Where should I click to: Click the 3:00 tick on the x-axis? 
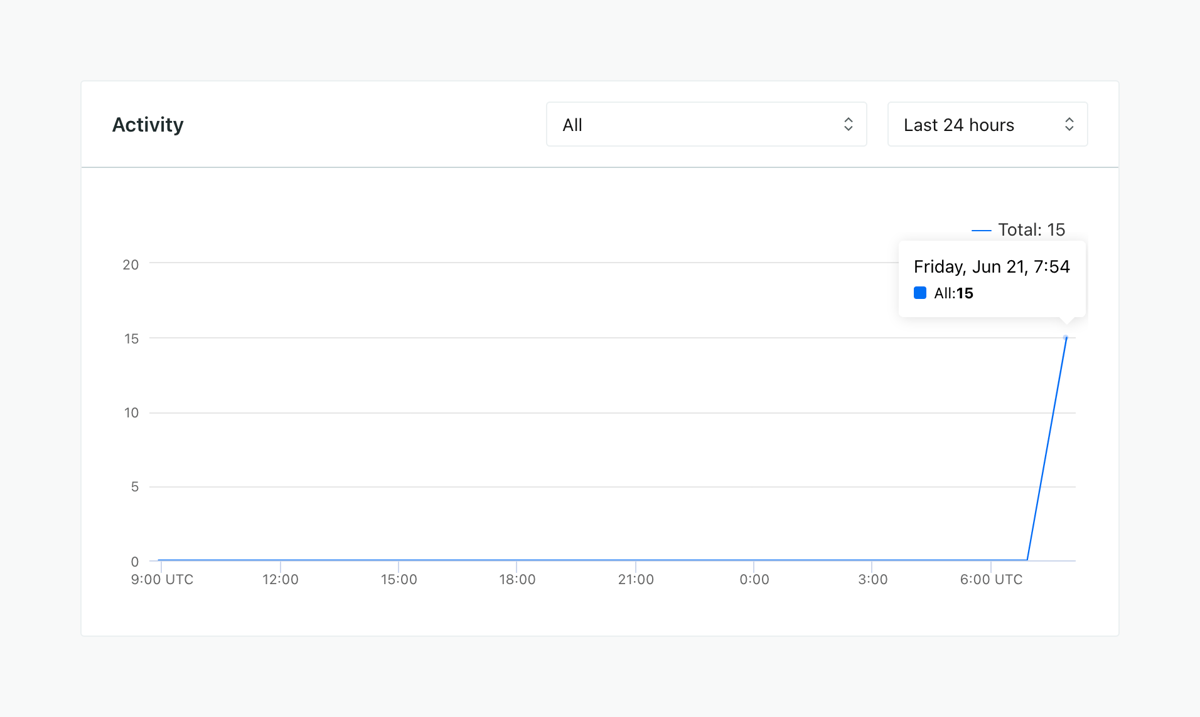click(872, 578)
